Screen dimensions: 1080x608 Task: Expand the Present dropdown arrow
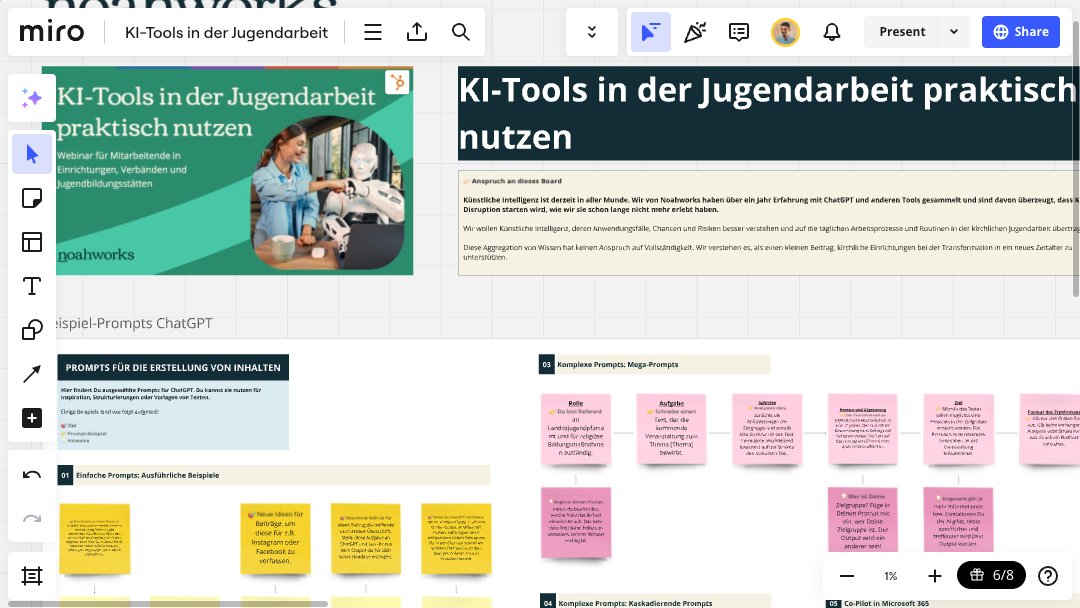click(954, 32)
